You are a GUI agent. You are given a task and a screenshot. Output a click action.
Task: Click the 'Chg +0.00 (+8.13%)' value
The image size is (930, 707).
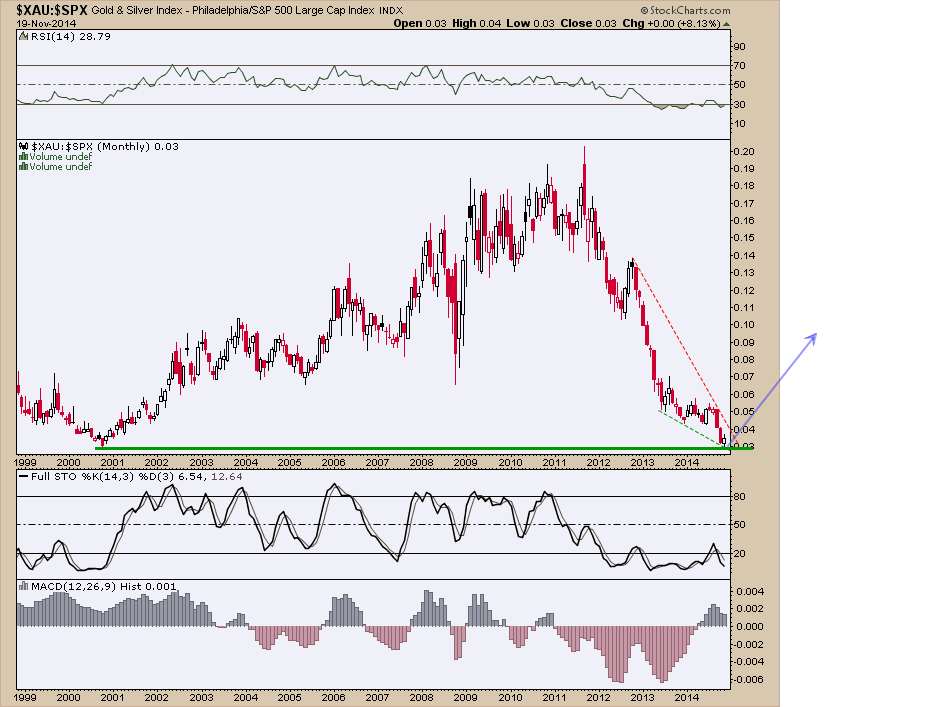671,24
